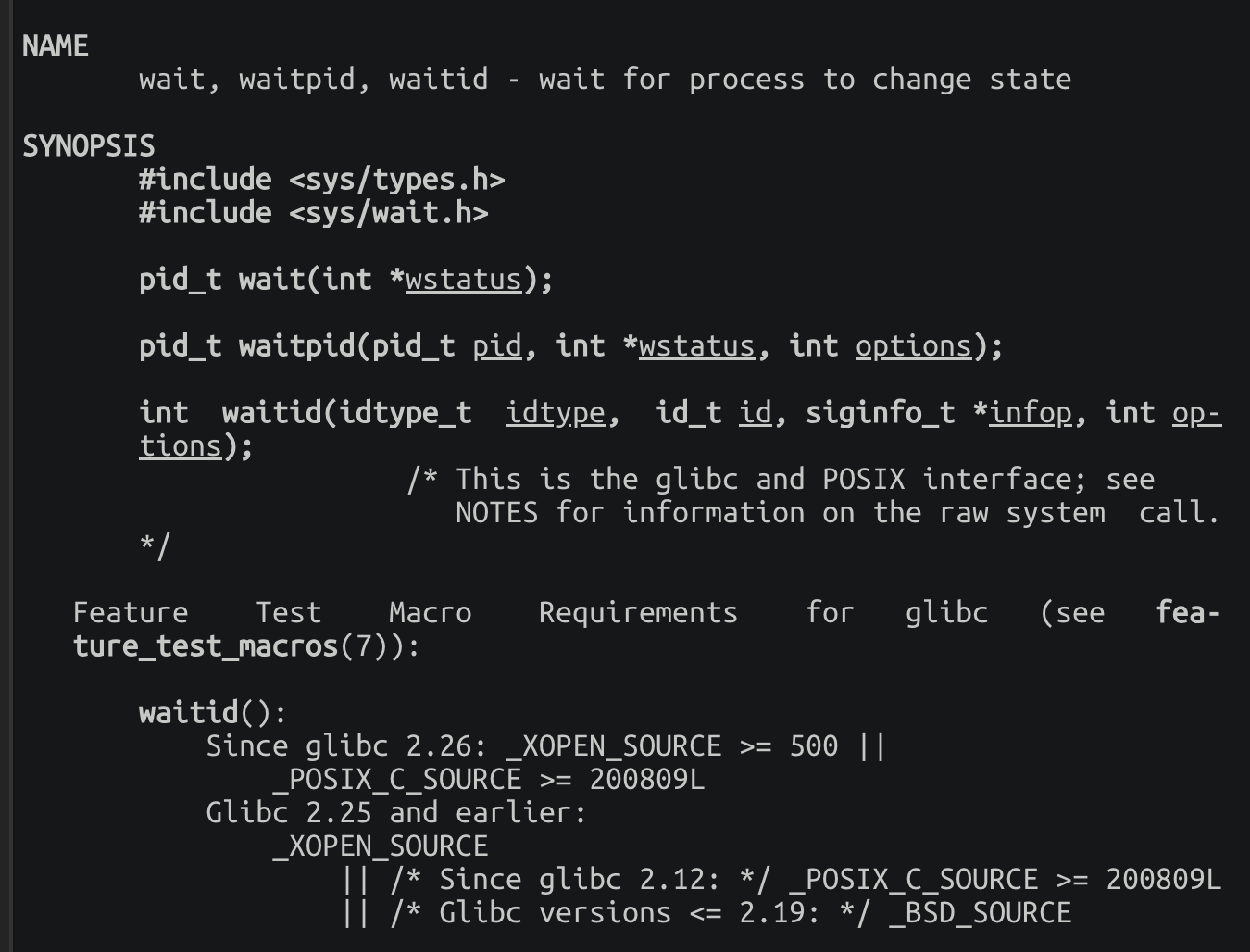Click the siginfo_t type in waitid
This screenshot has width=1250, height=952.
click(880, 413)
